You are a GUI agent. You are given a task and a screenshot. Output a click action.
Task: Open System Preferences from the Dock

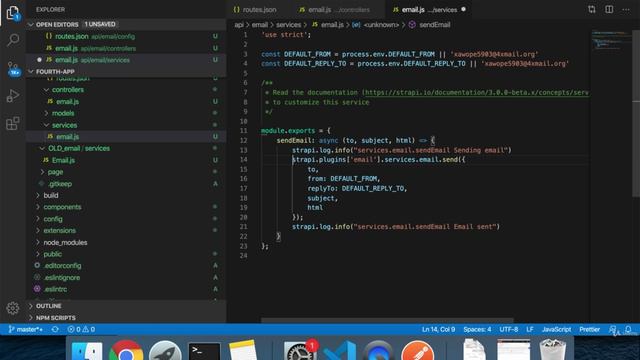[x=300, y=351]
